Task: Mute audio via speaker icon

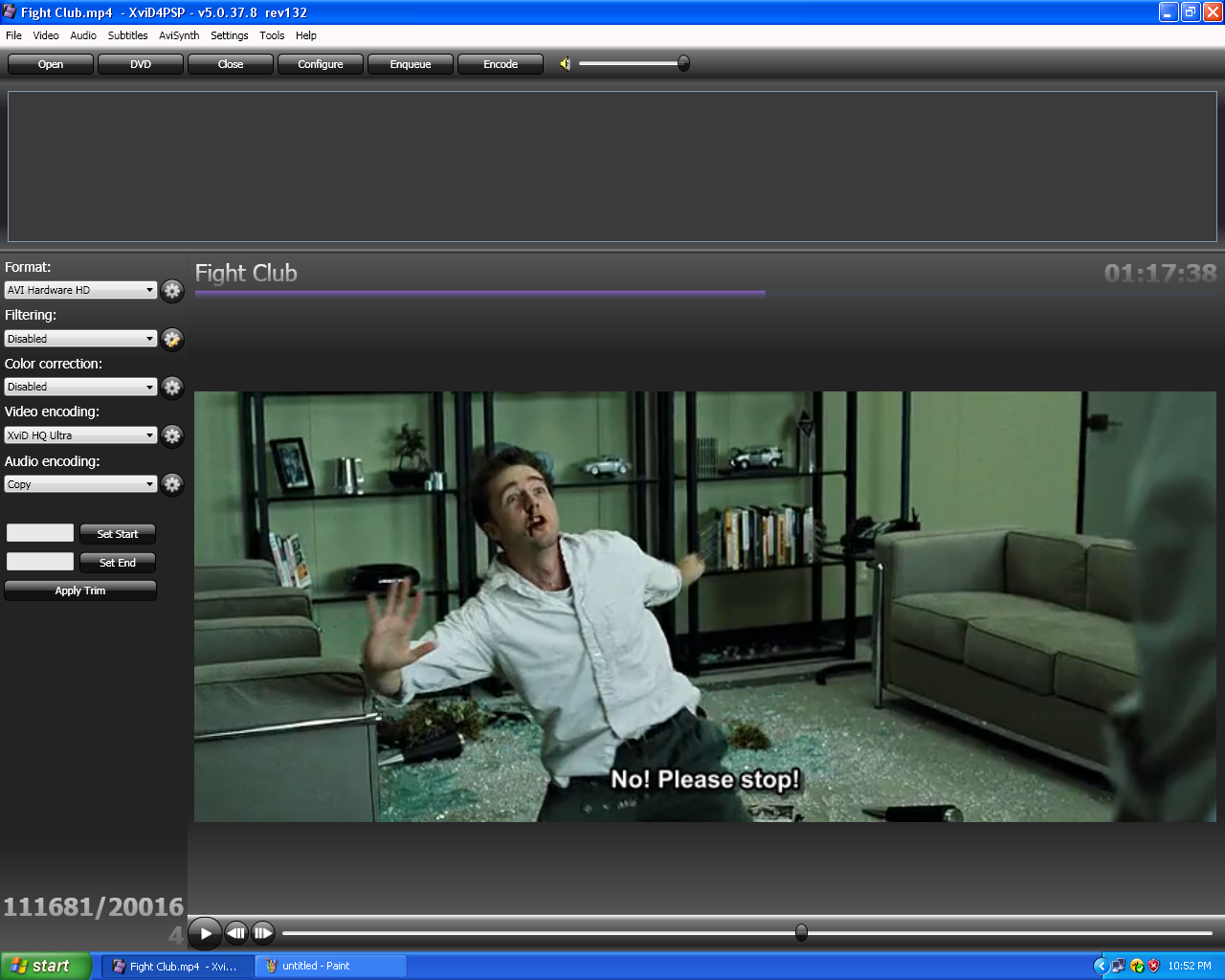Action: (x=565, y=64)
